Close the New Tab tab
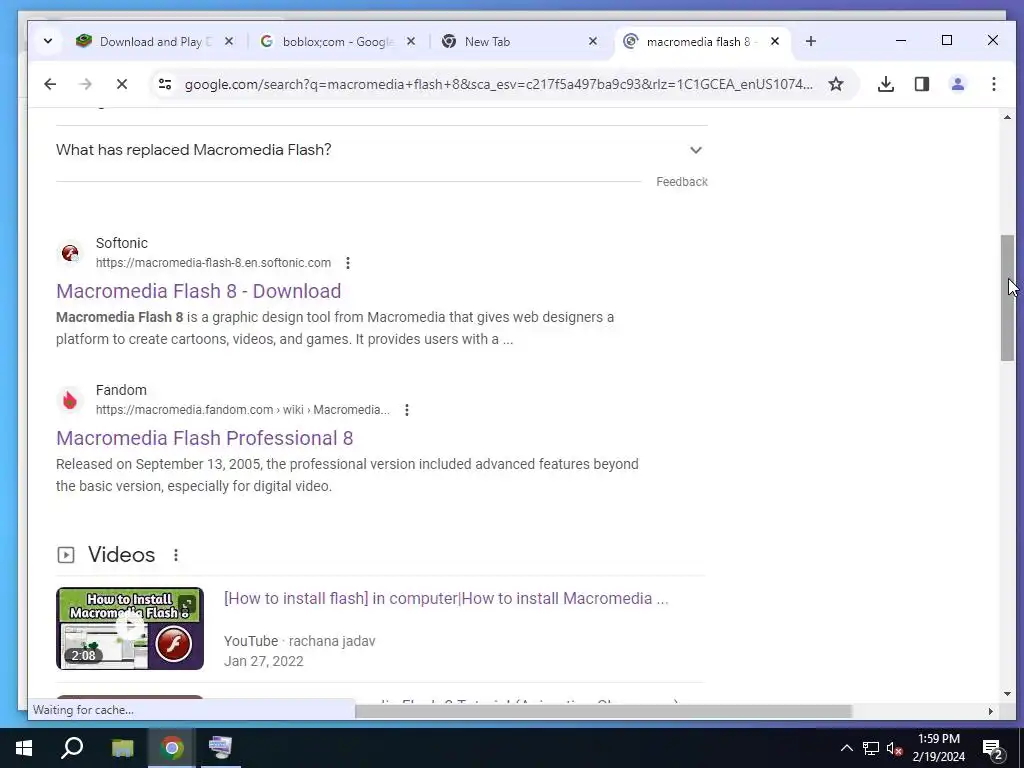The image size is (1024, 768). pos(593,41)
